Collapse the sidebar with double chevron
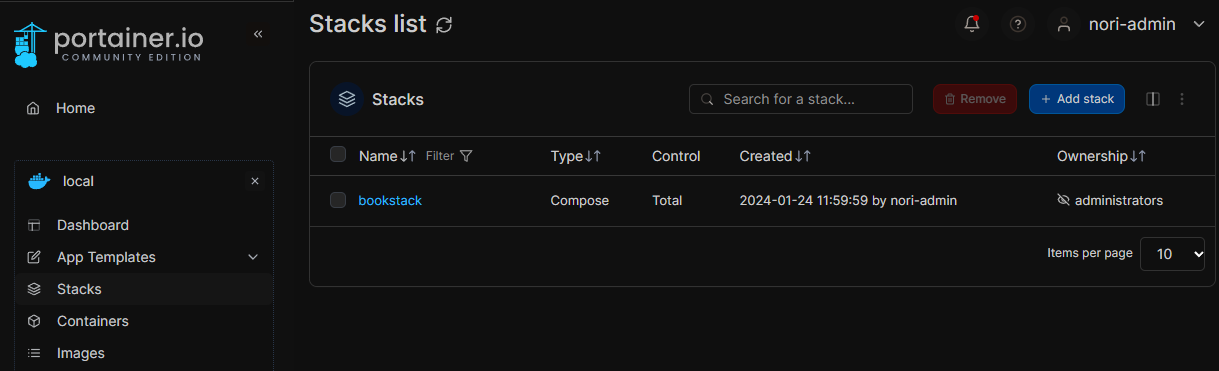Image resolution: width=1219 pixels, height=371 pixels. pyautogui.click(x=258, y=34)
